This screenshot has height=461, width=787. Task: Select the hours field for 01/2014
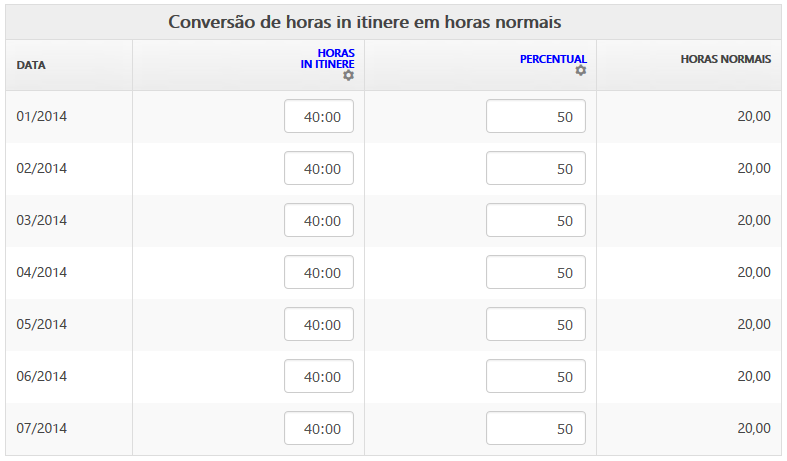point(319,116)
